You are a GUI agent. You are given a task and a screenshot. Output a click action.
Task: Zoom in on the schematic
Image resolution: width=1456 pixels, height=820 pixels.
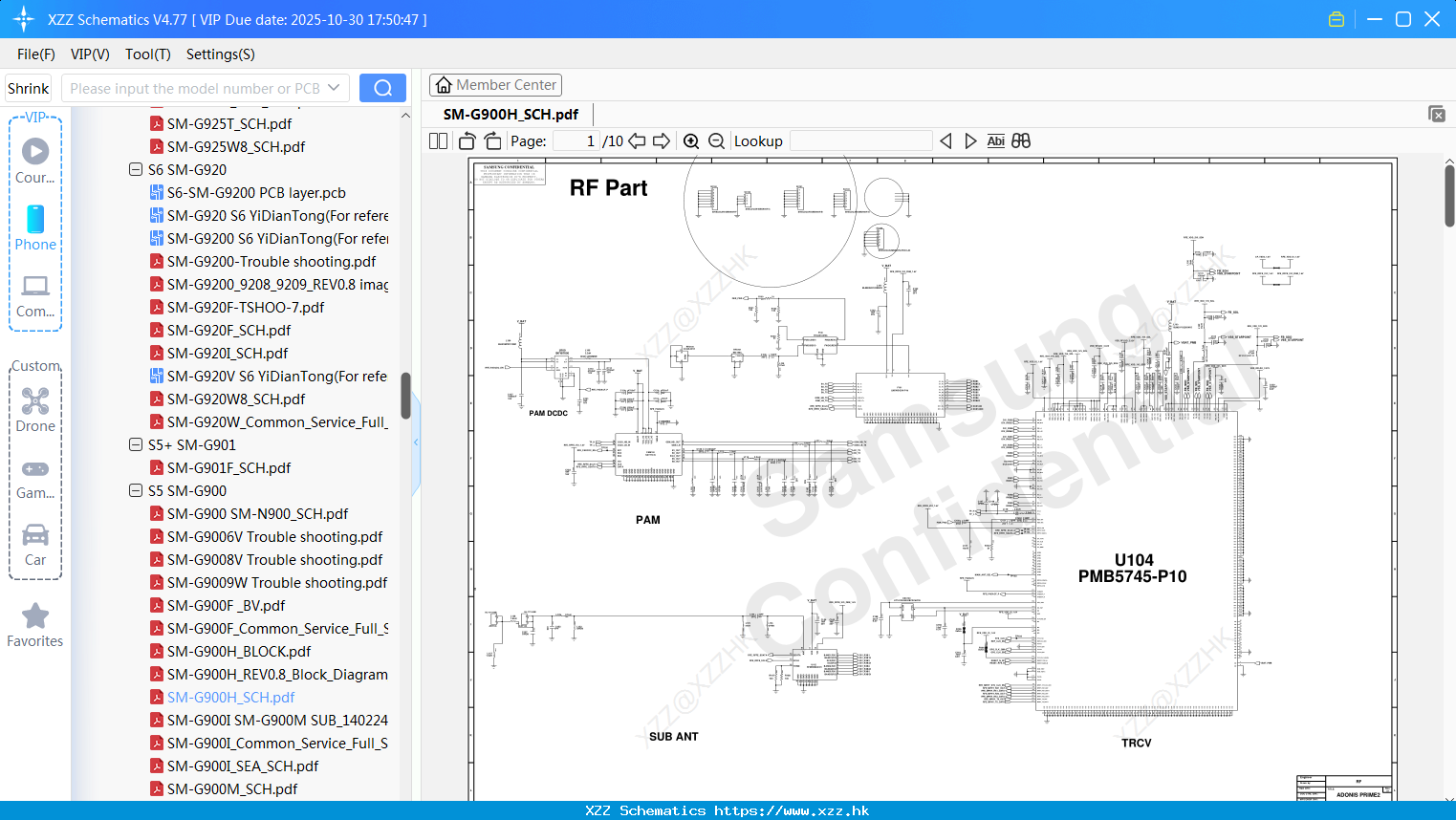coord(691,140)
